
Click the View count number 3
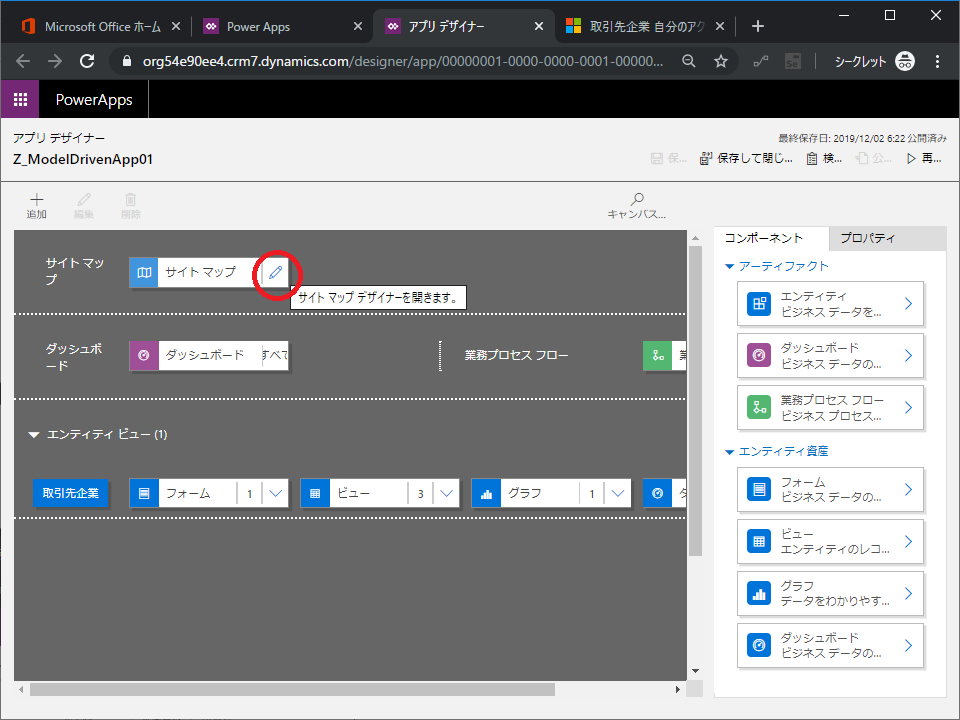click(x=421, y=494)
